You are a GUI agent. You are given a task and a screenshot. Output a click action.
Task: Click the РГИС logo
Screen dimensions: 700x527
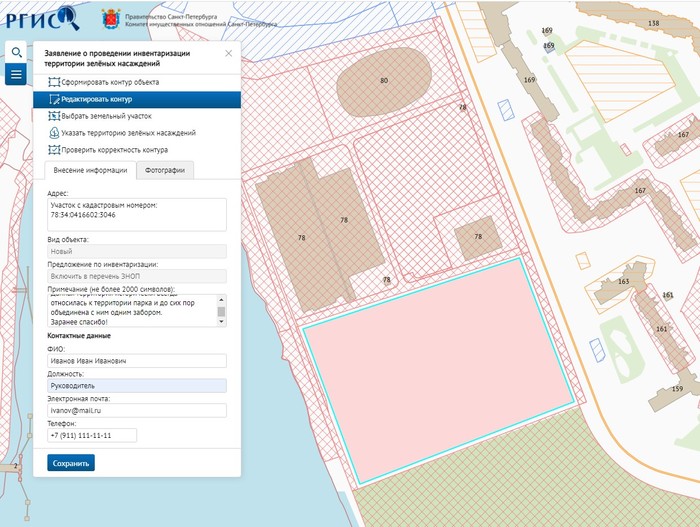click(x=42, y=18)
